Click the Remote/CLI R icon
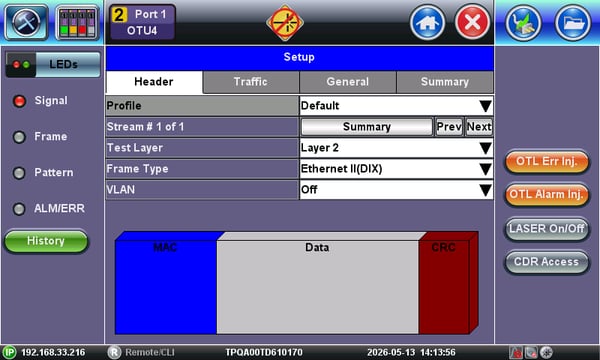The height and width of the screenshot is (360, 600). pos(114,352)
